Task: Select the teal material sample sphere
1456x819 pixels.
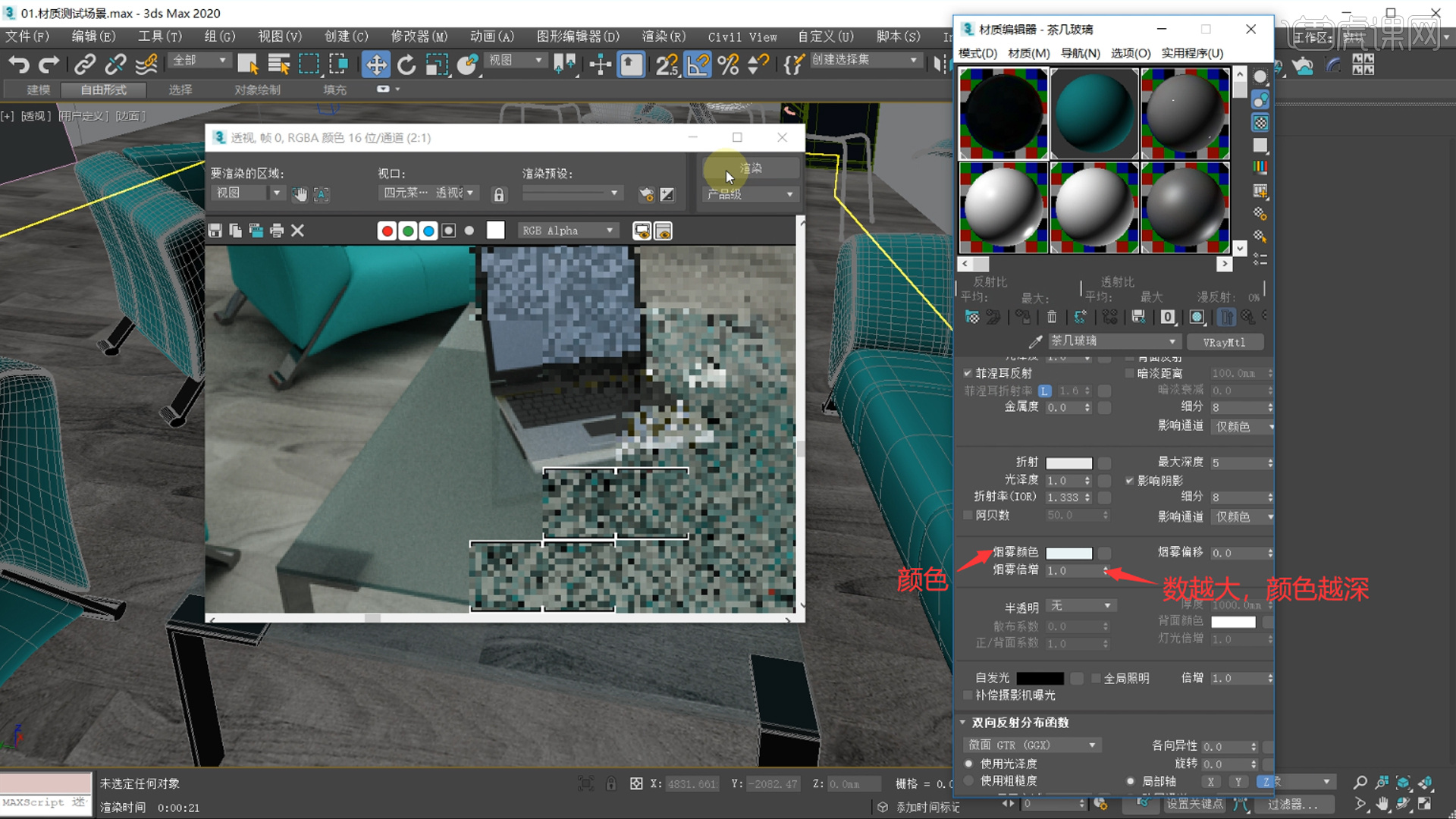Action: (1093, 112)
